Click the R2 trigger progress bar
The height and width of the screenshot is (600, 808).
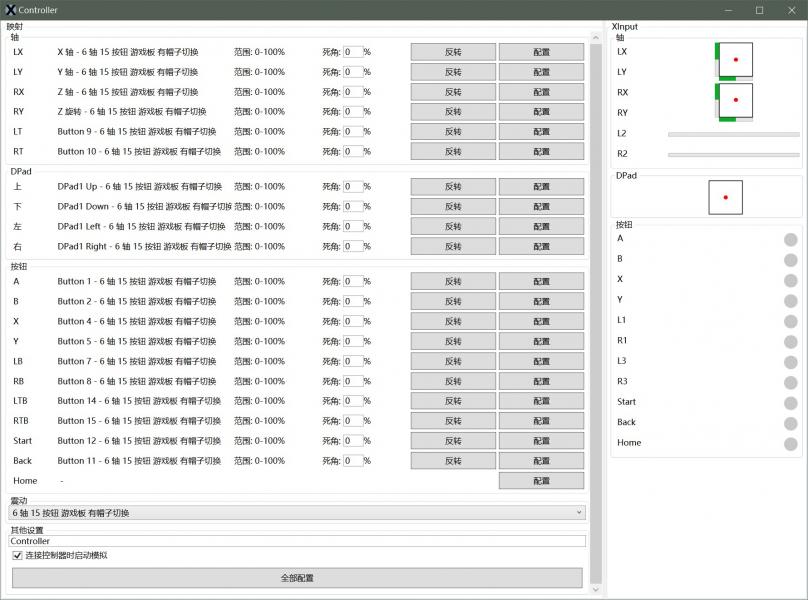point(733,154)
